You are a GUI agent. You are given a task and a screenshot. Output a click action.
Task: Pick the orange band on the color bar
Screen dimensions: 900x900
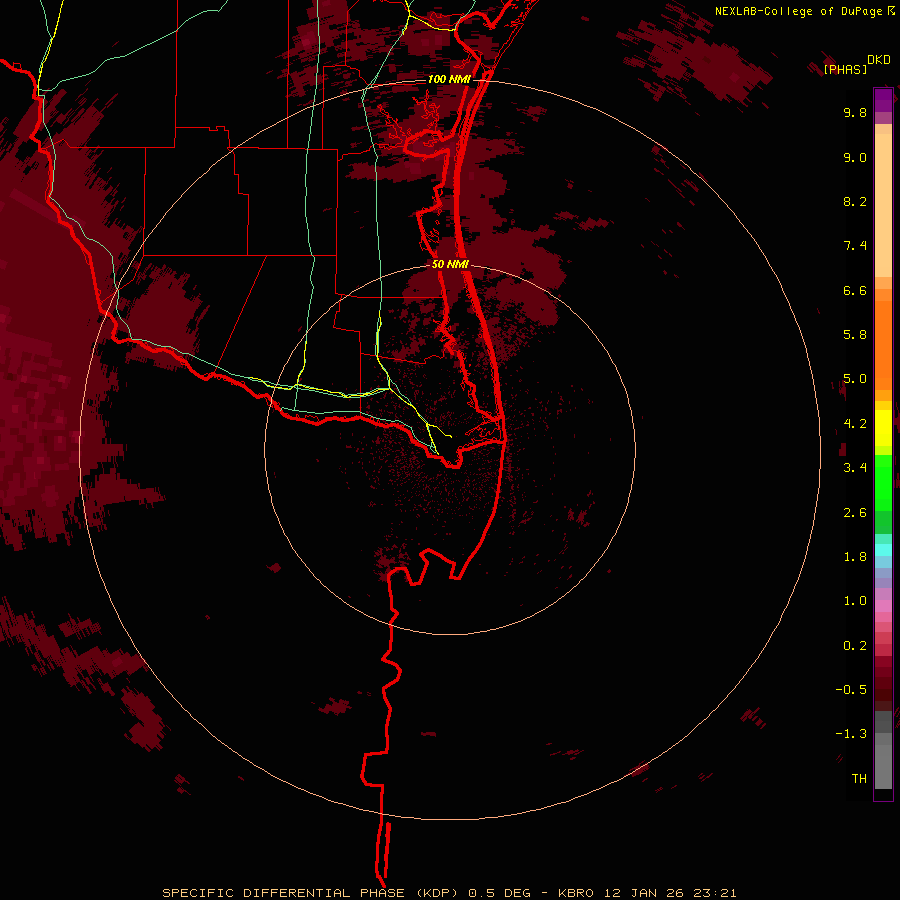(x=883, y=344)
